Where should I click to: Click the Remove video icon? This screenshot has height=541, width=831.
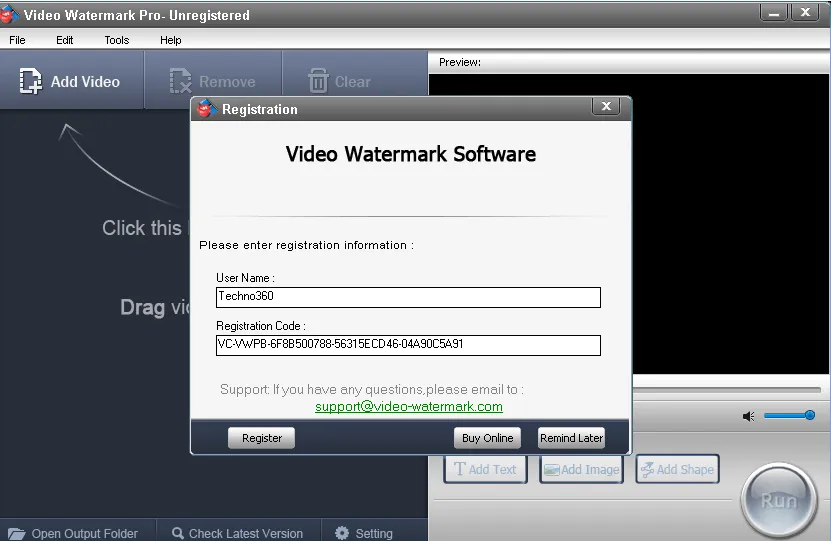tap(181, 82)
